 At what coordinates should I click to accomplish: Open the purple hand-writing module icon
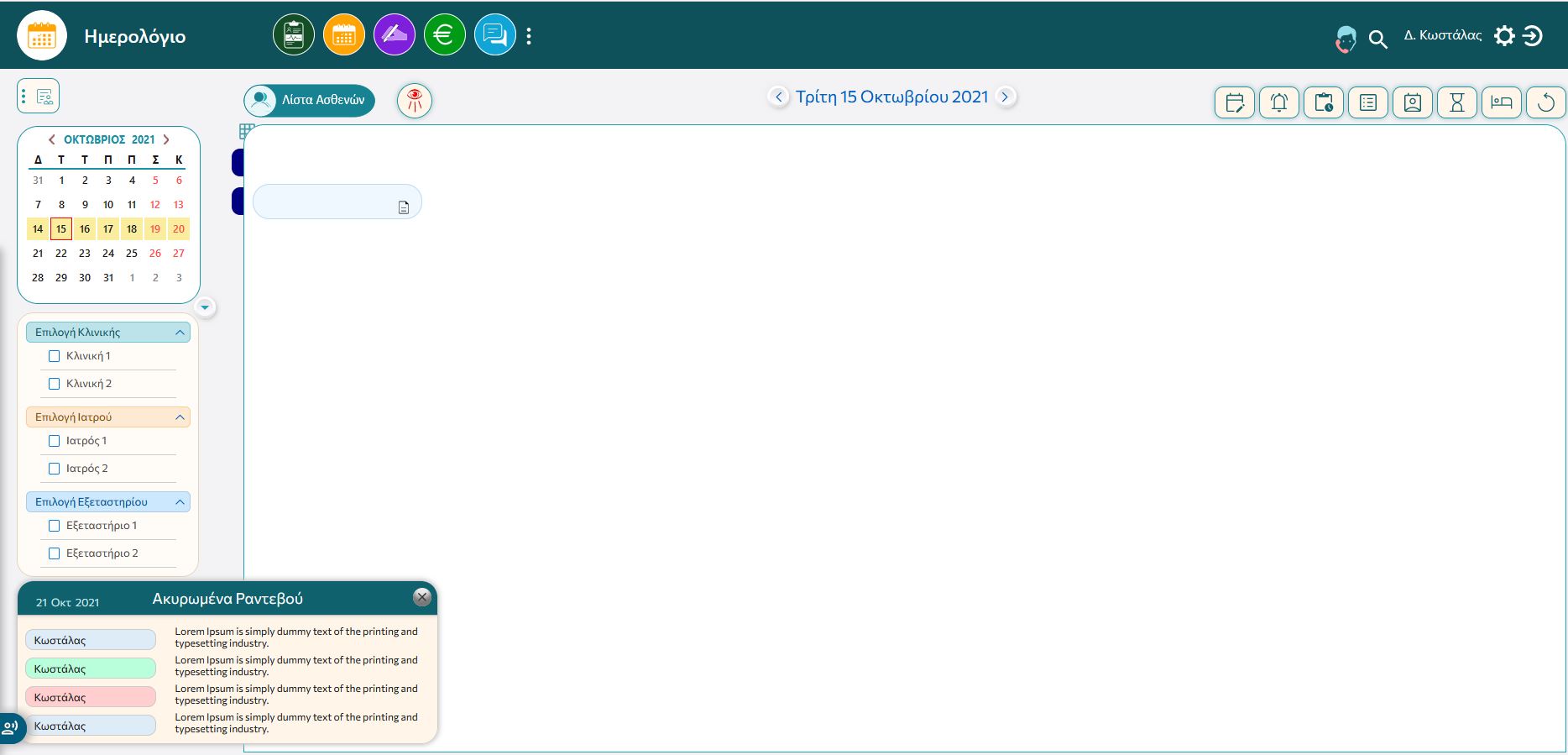[x=395, y=35]
